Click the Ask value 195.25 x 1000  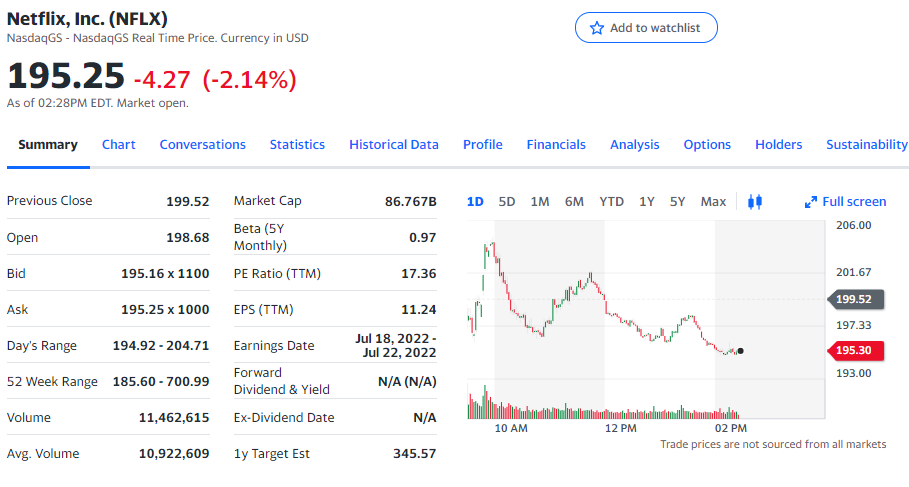(165, 309)
